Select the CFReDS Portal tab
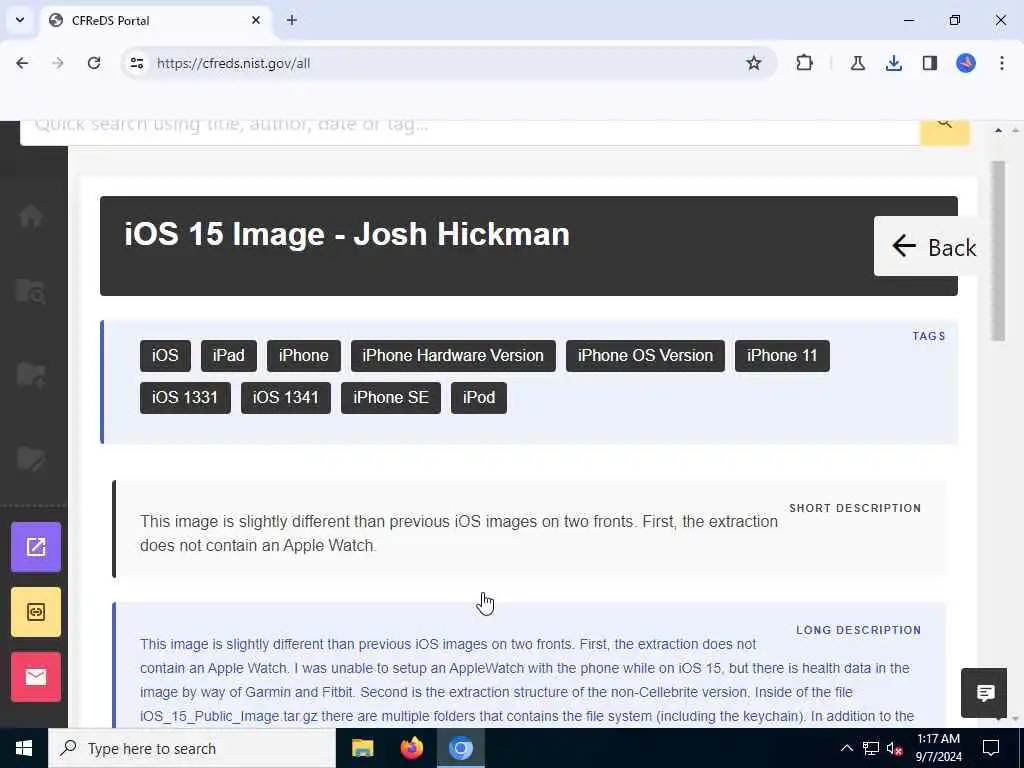 coord(157,20)
